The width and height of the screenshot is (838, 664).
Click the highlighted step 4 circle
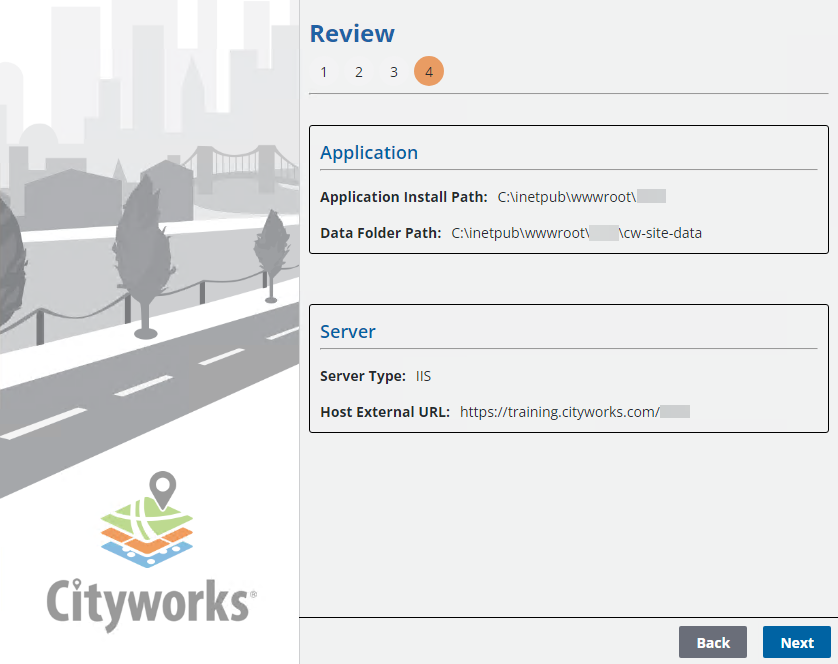[x=429, y=72]
